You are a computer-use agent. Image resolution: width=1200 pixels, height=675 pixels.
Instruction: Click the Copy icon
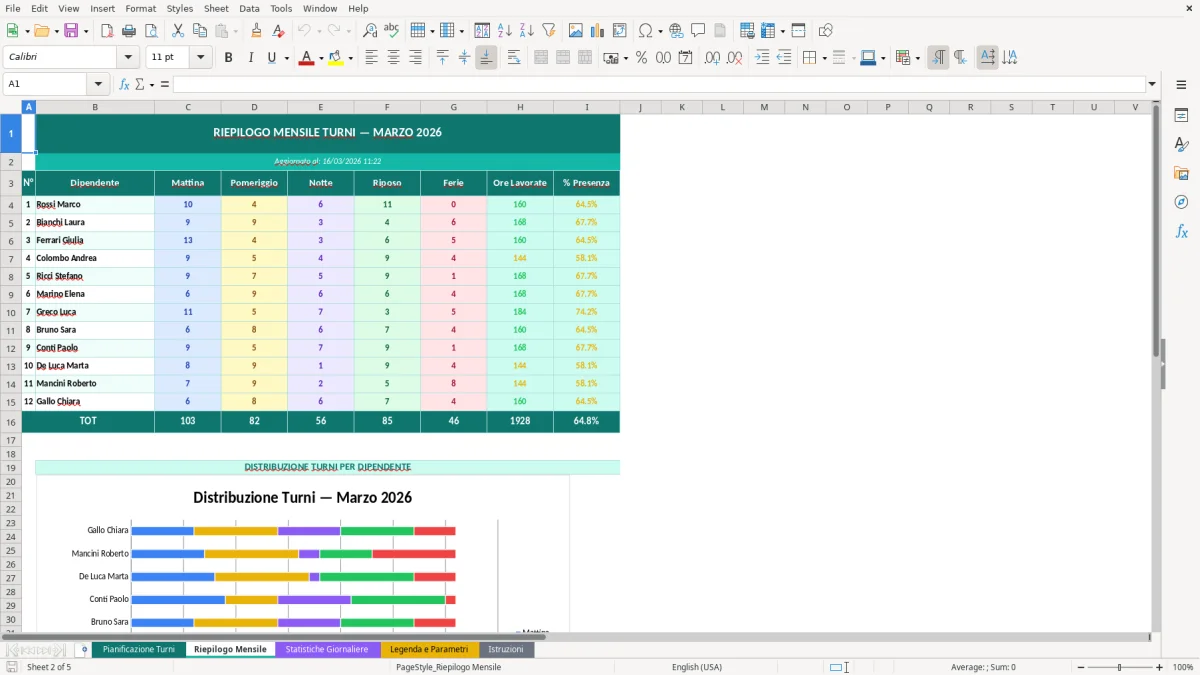[x=199, y=31]
